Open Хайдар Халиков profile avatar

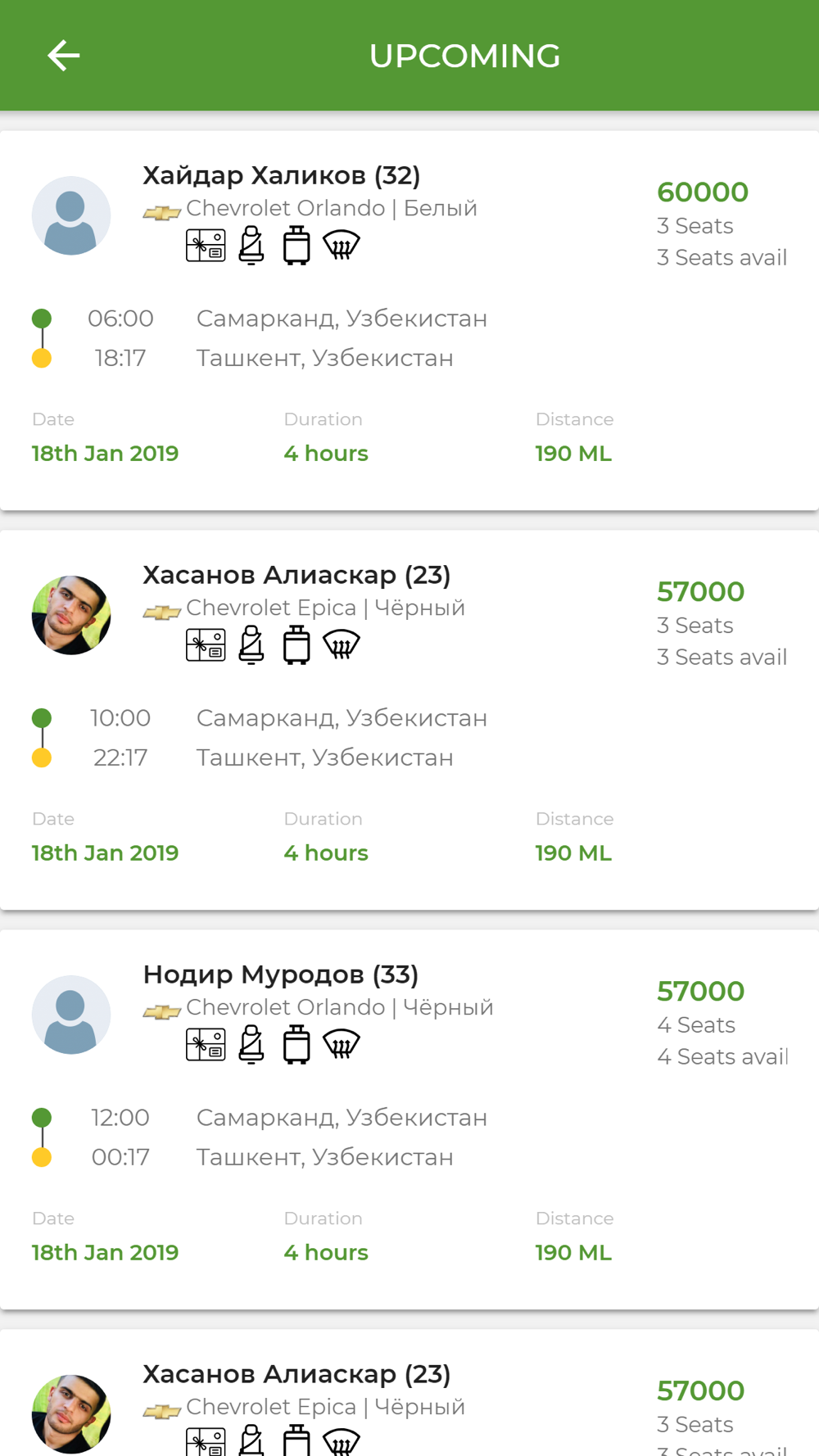point(71,215)
